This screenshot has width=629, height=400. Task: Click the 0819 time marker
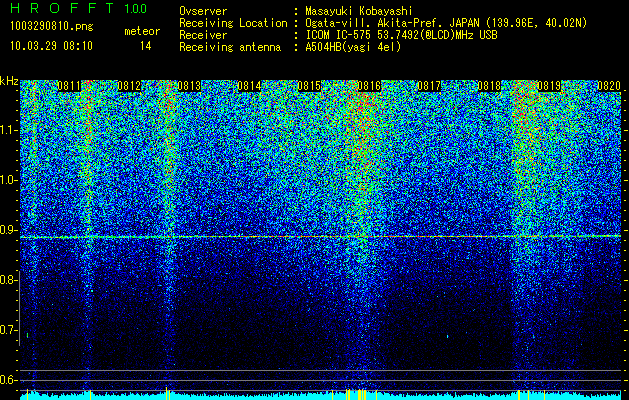coord(549,86)
